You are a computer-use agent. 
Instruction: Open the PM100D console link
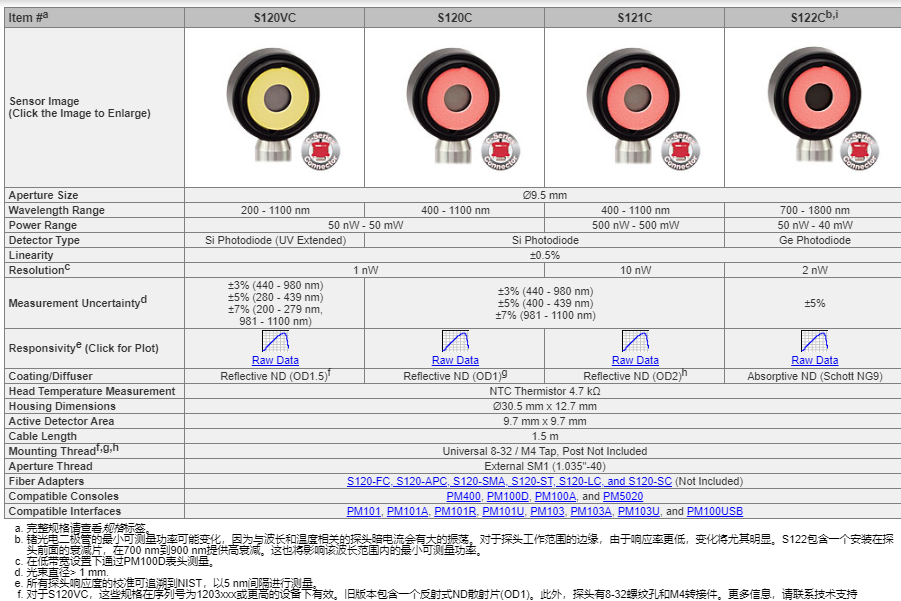[507, 496]
